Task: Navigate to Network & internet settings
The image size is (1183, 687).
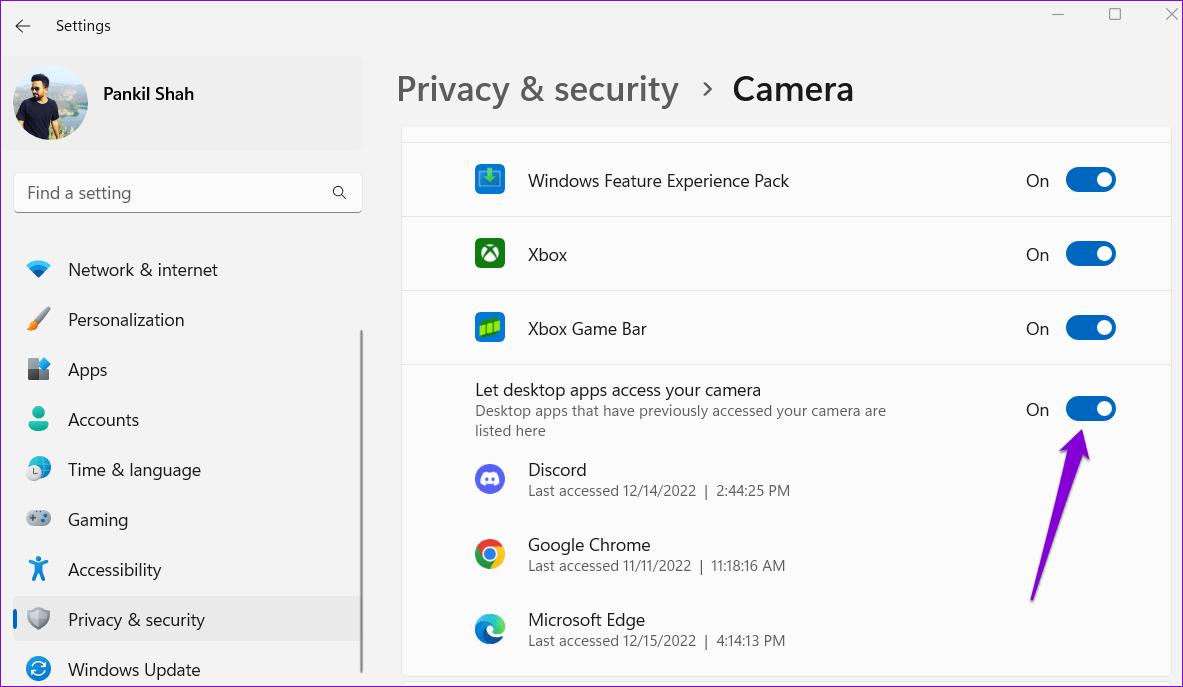Action: coord(142,269)
